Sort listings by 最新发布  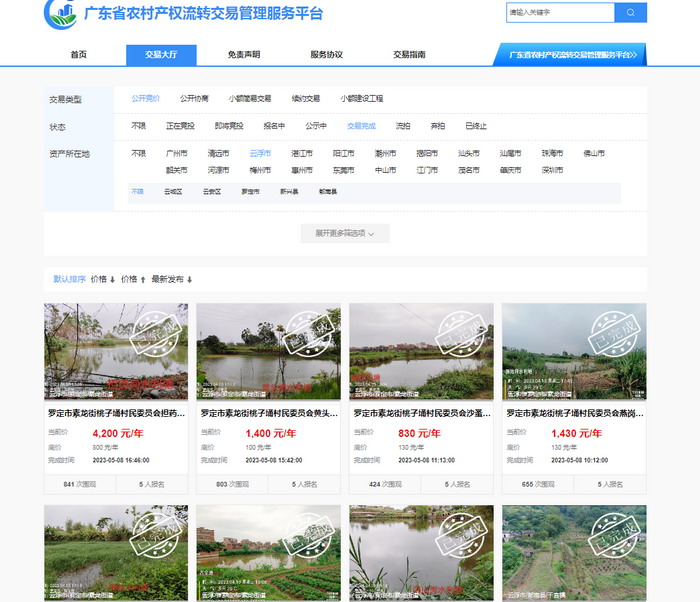coord(171,280)
